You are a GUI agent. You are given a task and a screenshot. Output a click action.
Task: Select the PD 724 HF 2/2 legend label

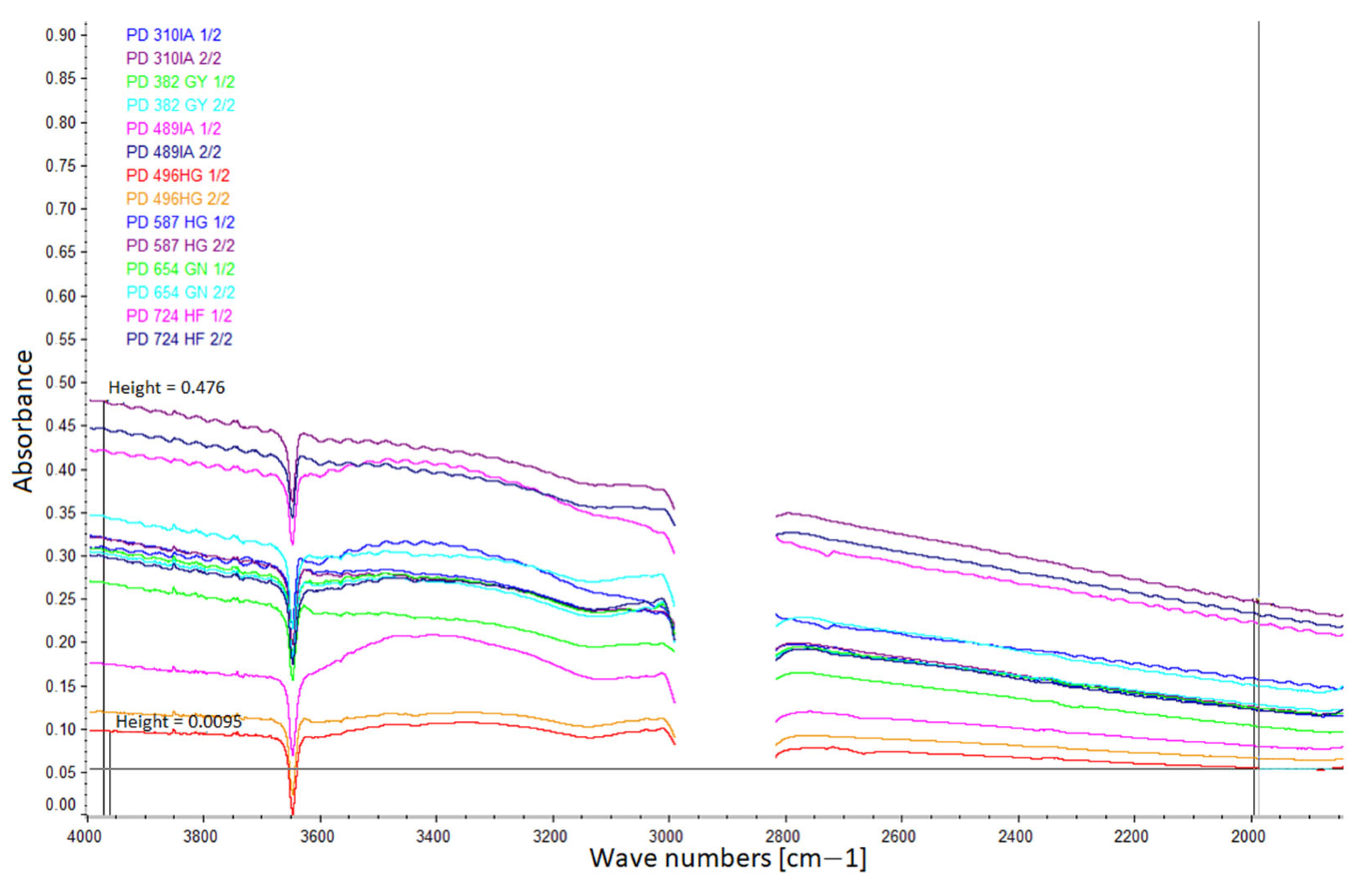point(179,339)
